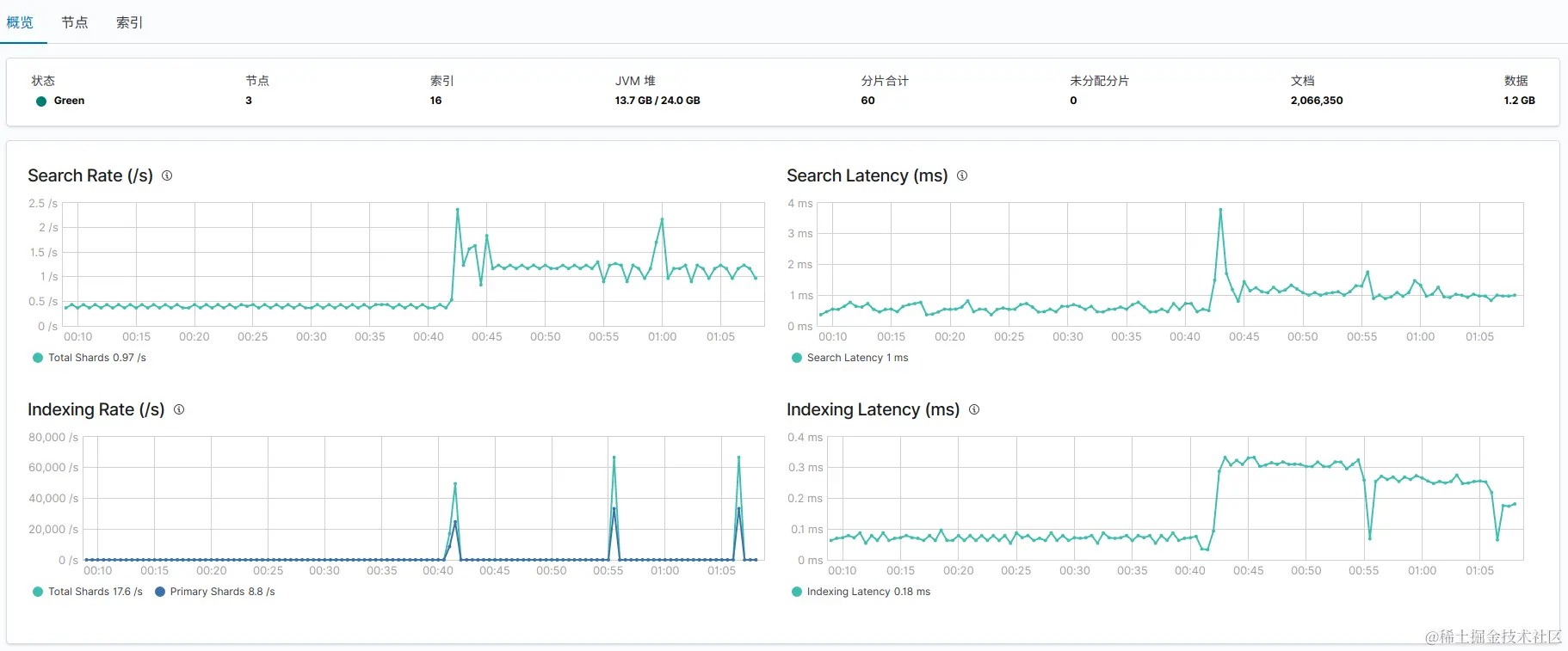1568x651 pixels.
Task: Click the Search Rate (/s) chart title
Action: [90, 175]
